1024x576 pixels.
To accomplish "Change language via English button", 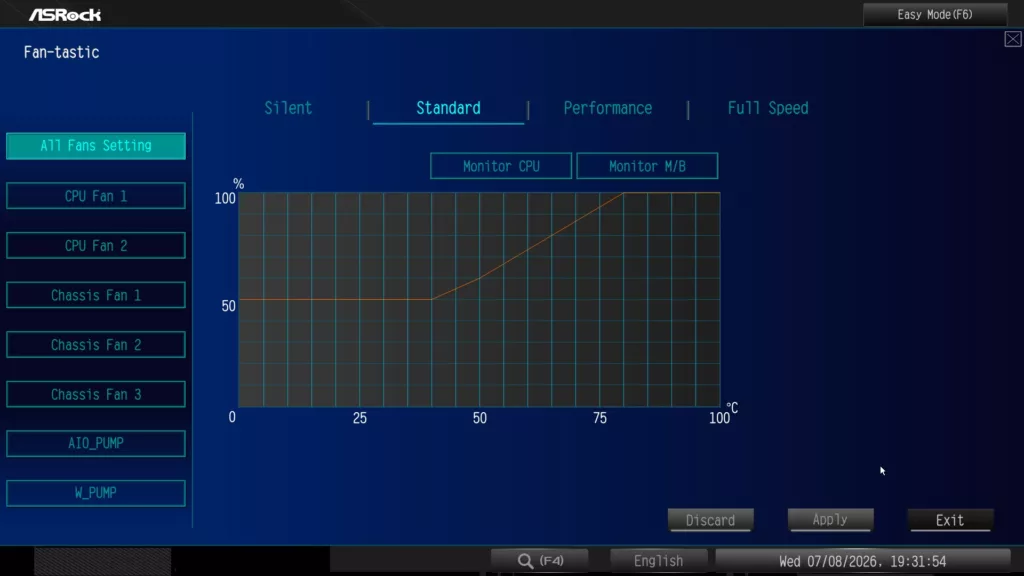I will [x=658, y=561].
